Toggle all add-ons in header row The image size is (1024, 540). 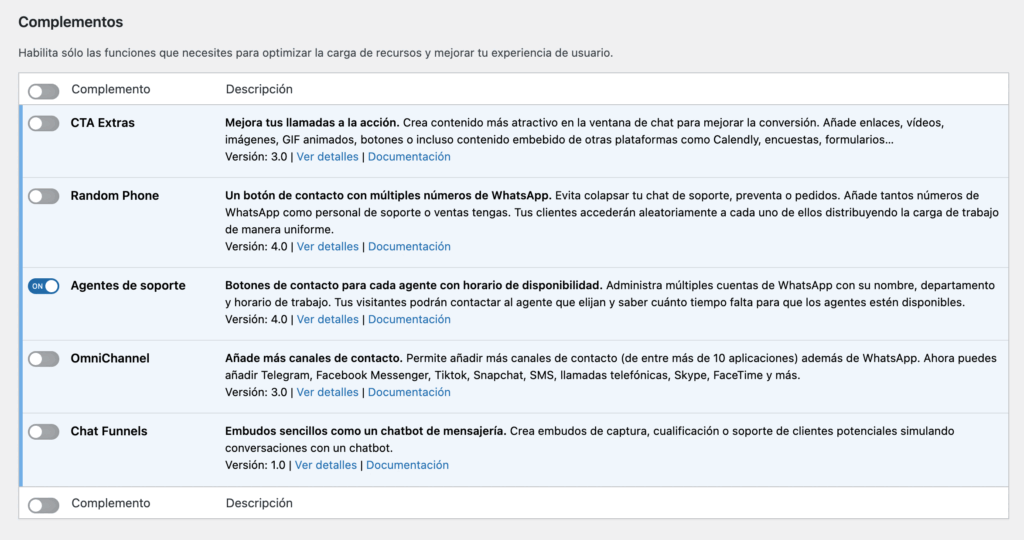pos(43,91)
